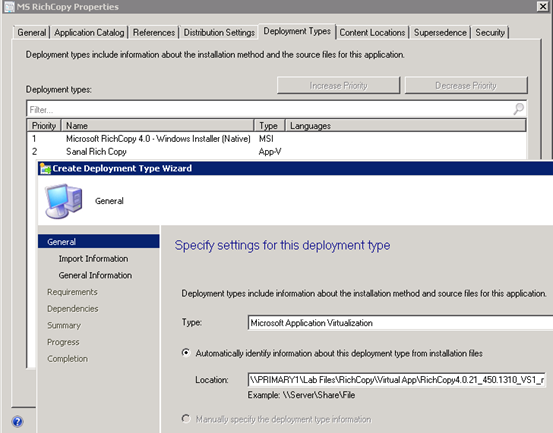Image resolution: width=553 pixels, height=433 pixels.
Task: Click the Location path input field
Action: [397, 380]
